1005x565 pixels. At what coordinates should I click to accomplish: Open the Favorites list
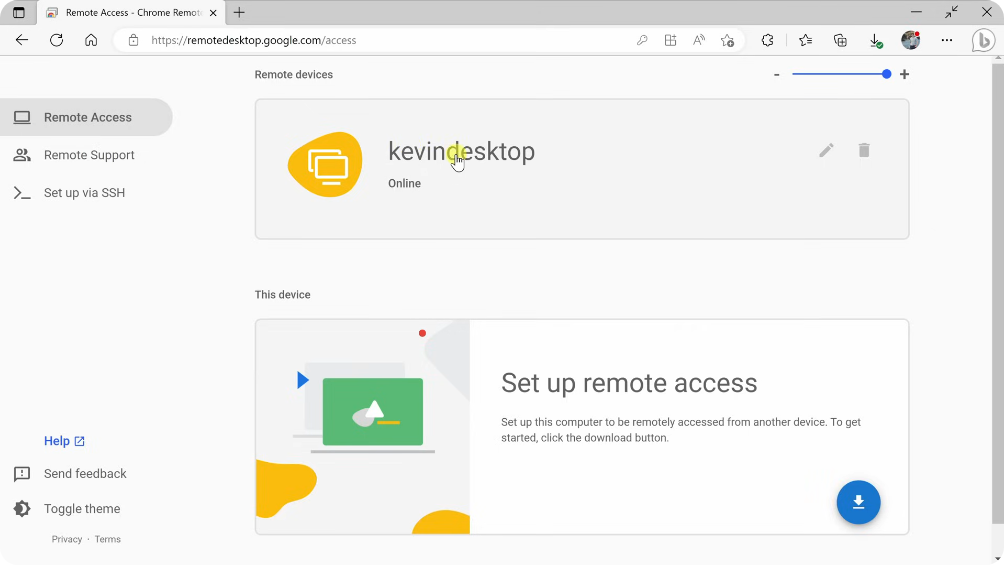[x=806, y=40]
